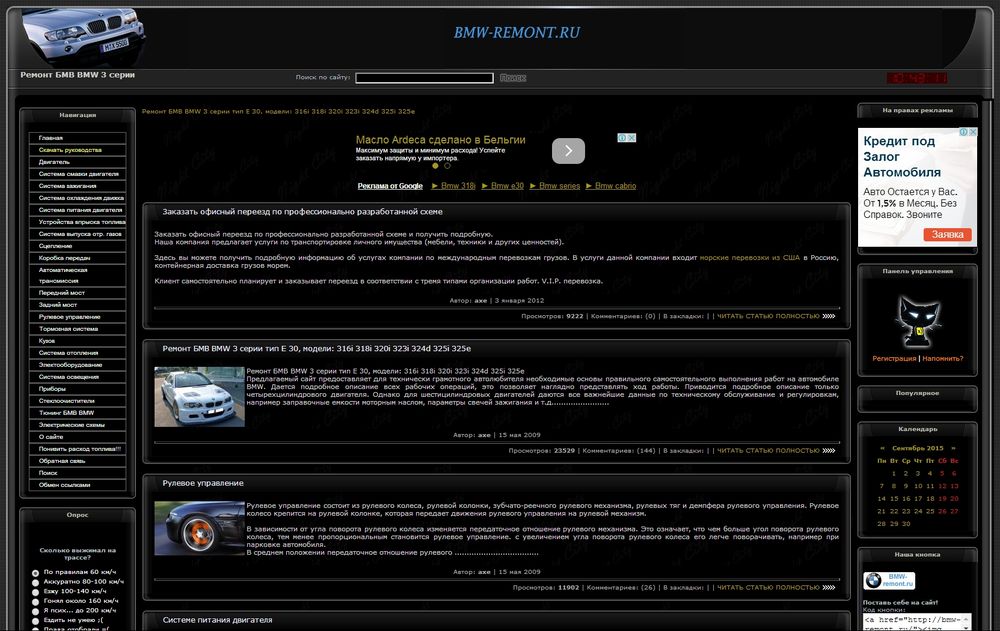1000x631 pixels.
Task: Select poll option 'Аккуратно 80-100 км/ч'
Action: click(36, 583)
